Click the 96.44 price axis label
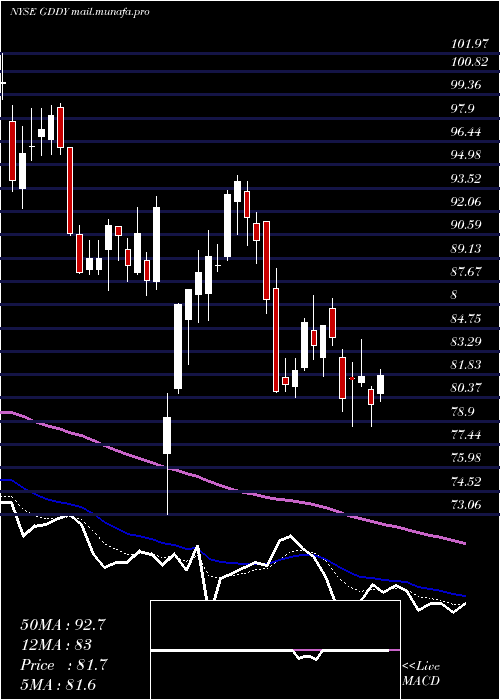 pos(466,132)
